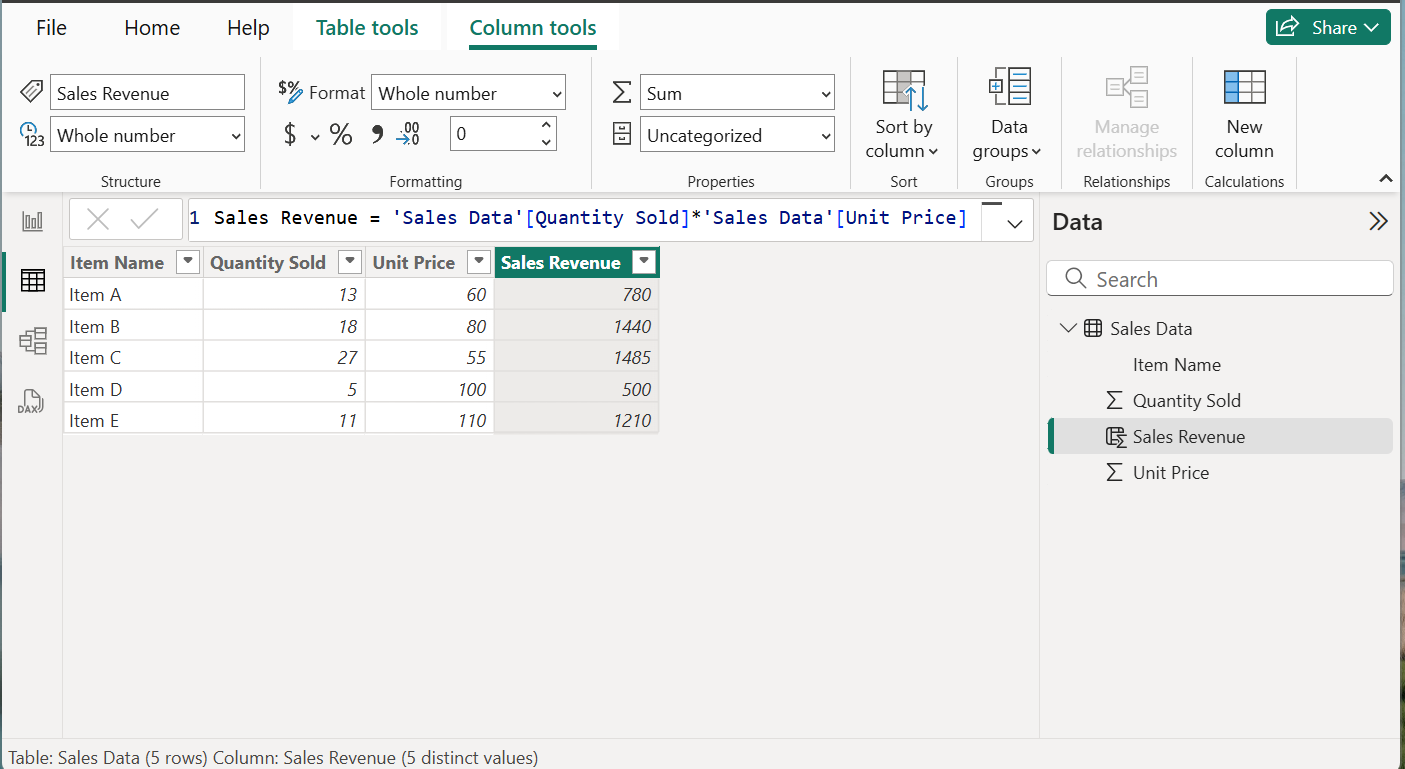
Task: Open the Sum summarization dropdown
Action: [x=737, y=94]
